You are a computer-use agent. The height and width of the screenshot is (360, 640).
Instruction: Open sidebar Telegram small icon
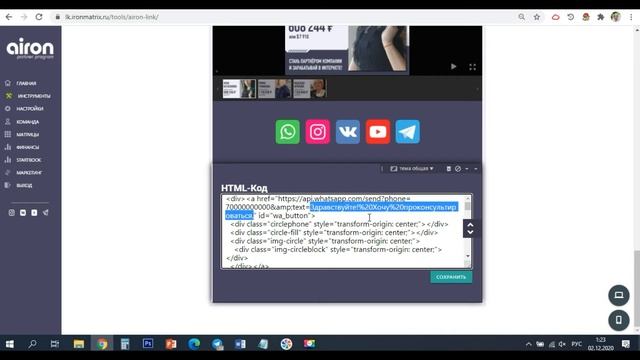[x=46, y=213]
